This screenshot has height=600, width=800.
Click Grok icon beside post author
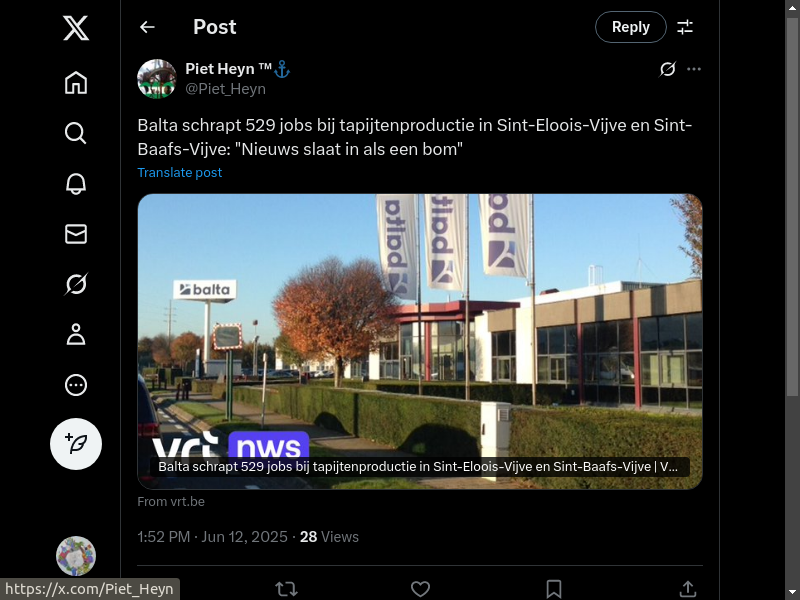click(667, 69)
